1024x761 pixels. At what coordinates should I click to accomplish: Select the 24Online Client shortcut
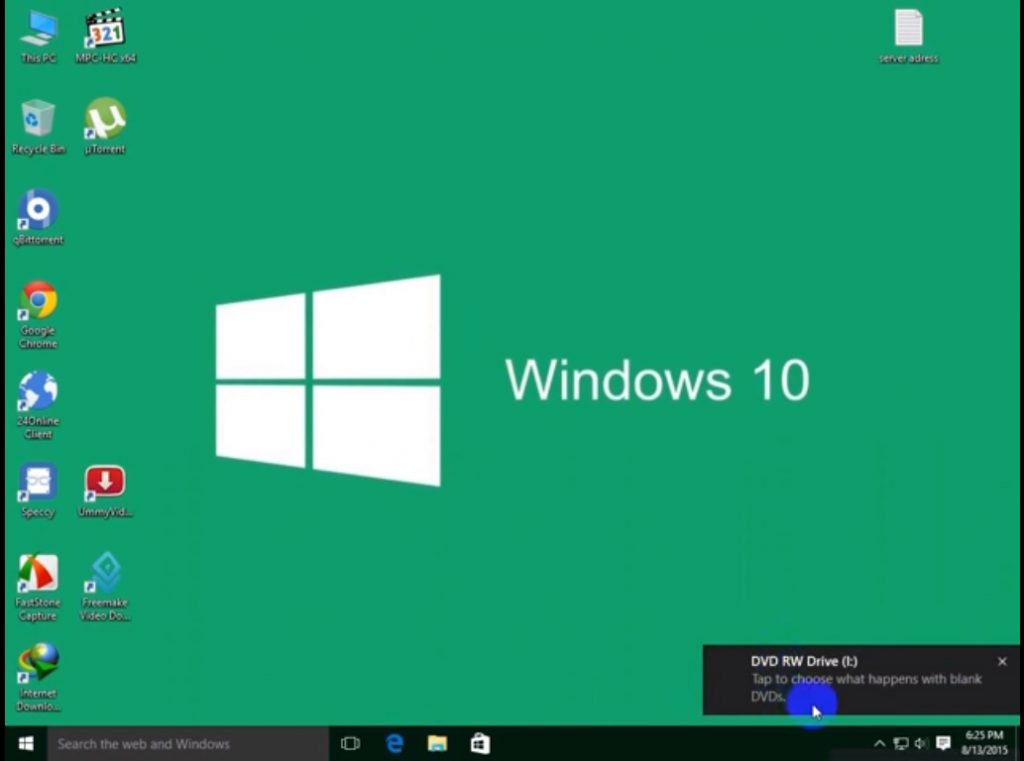point(38,406)
